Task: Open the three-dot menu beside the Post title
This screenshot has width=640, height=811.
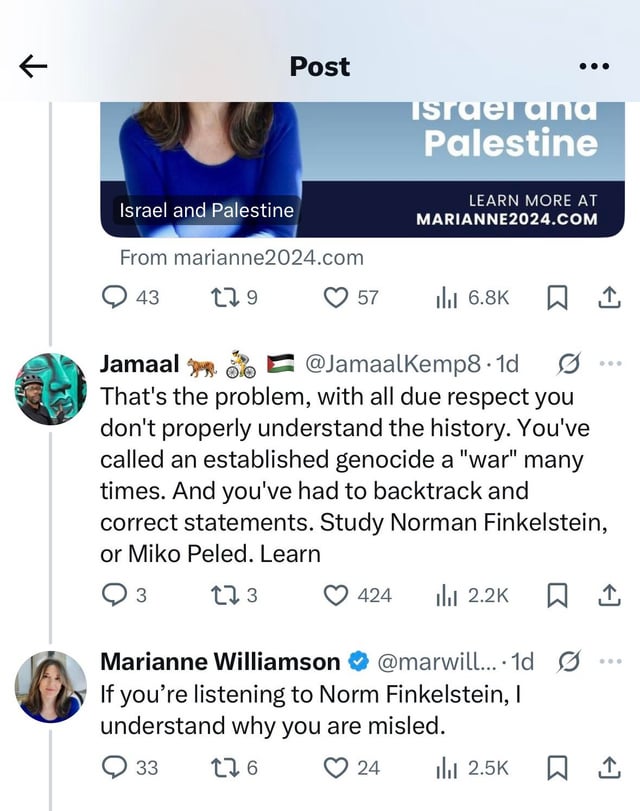Action: click(x=594, y=66)
